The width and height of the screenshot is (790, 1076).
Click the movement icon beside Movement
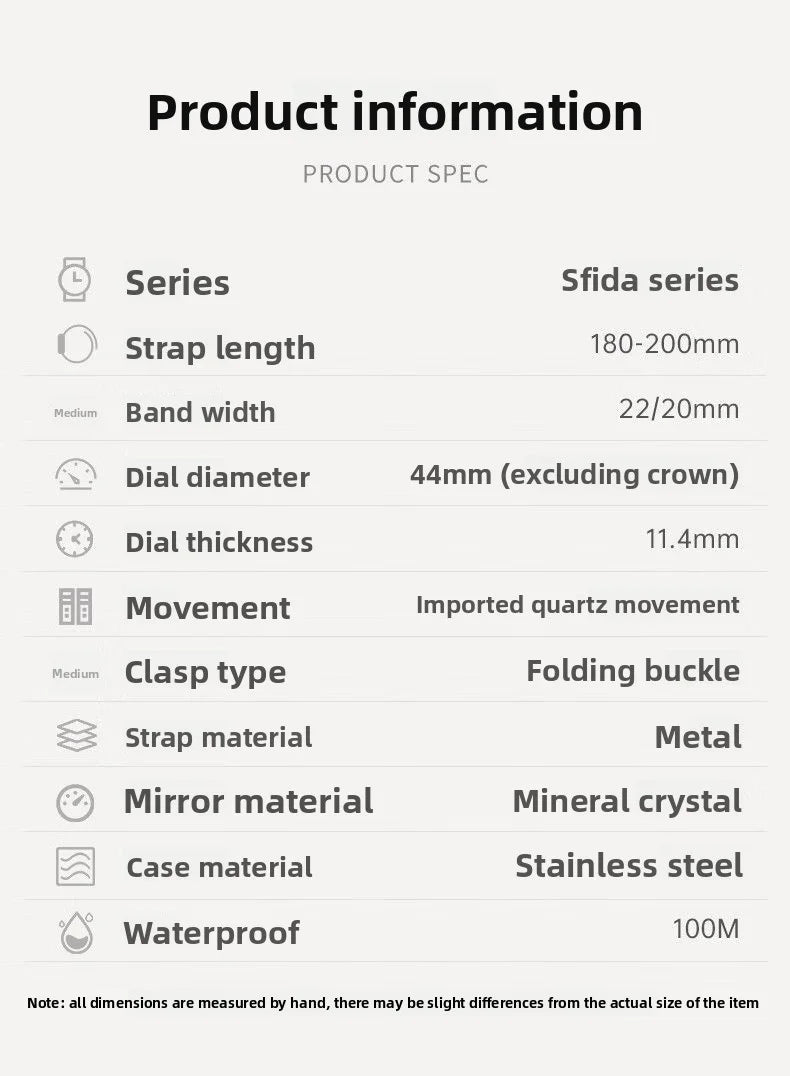click(x=75, y=606)
